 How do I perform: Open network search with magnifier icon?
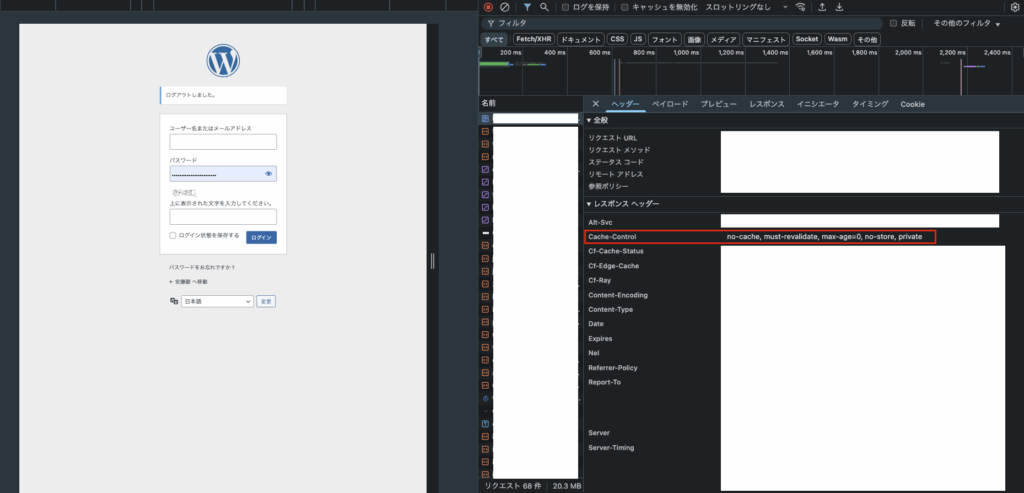click(544, 7)
